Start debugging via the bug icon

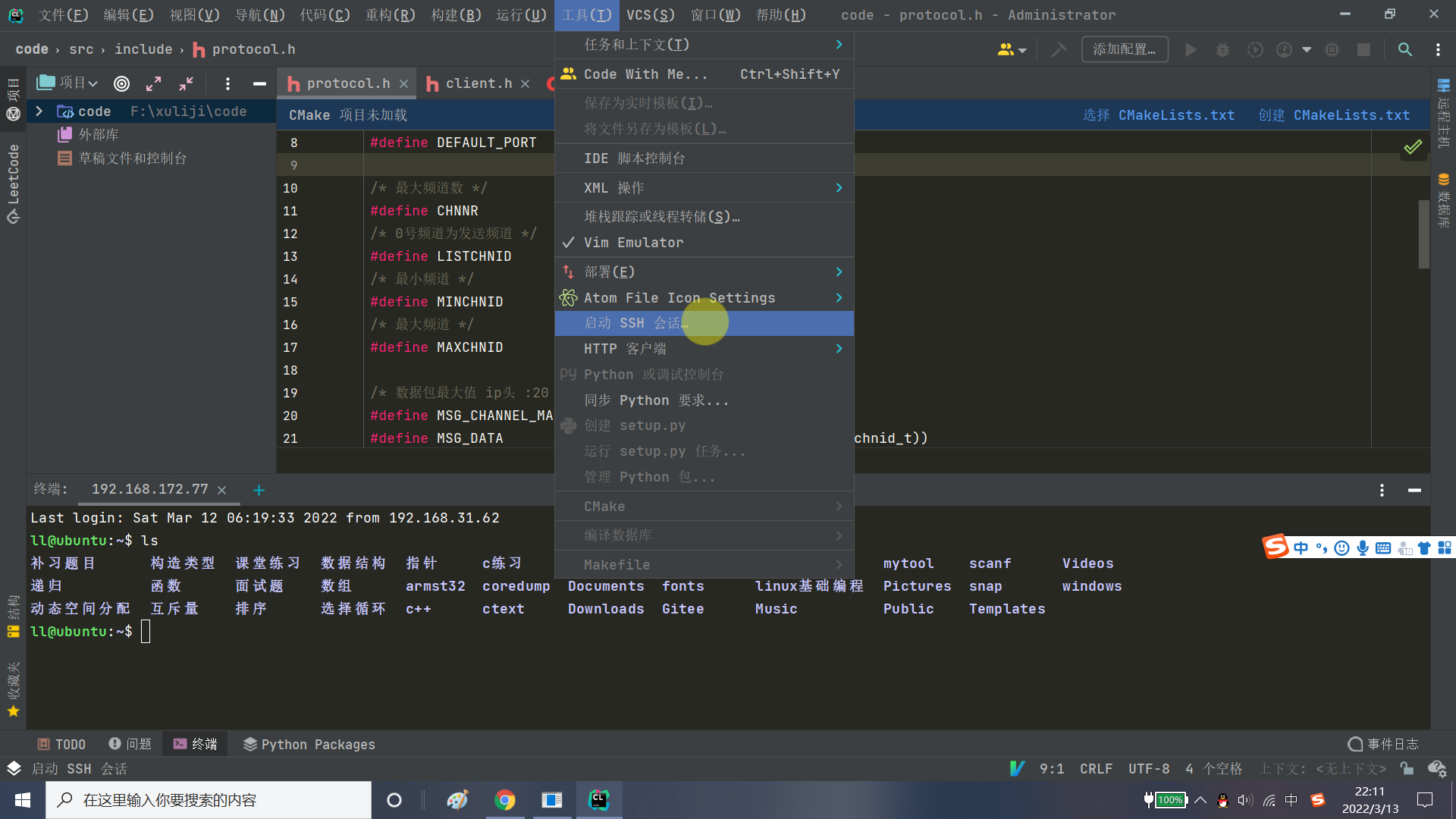1222,49
